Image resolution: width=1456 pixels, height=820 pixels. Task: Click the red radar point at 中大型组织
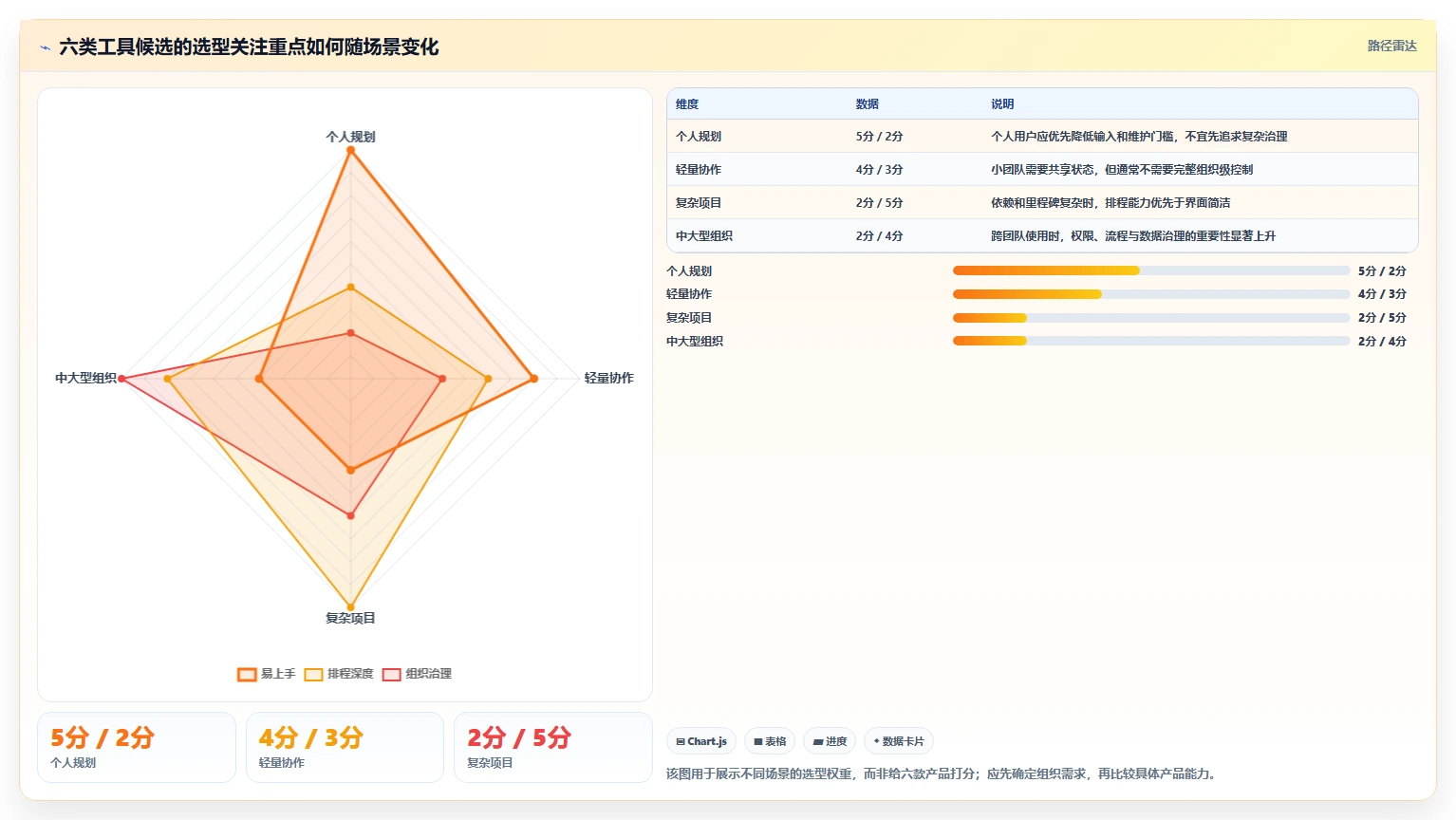(121, 379)
